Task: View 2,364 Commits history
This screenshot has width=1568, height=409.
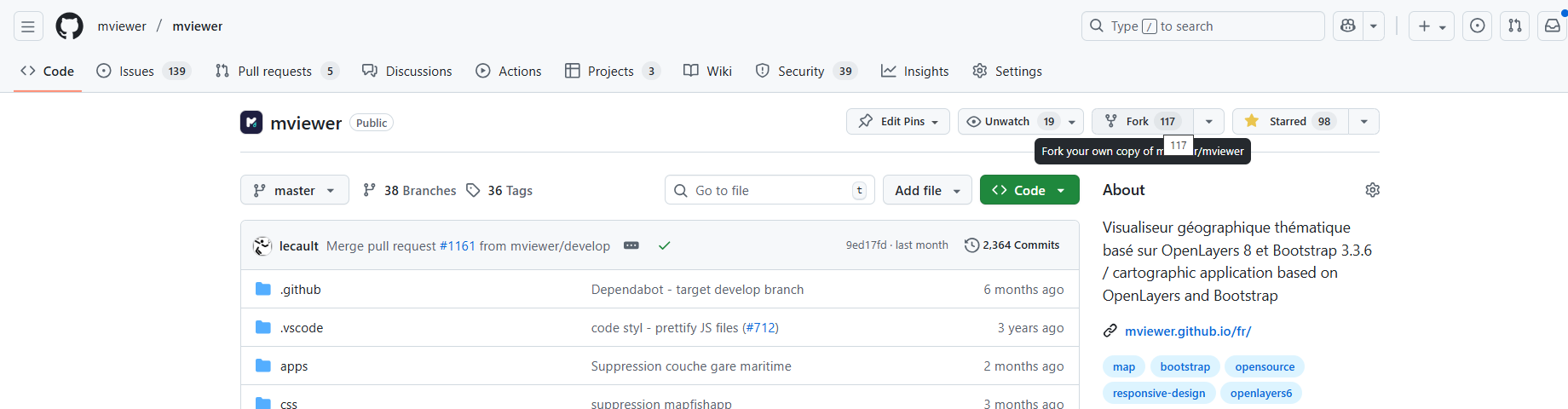Action: pyautogui.click(x=1012, y=245)
